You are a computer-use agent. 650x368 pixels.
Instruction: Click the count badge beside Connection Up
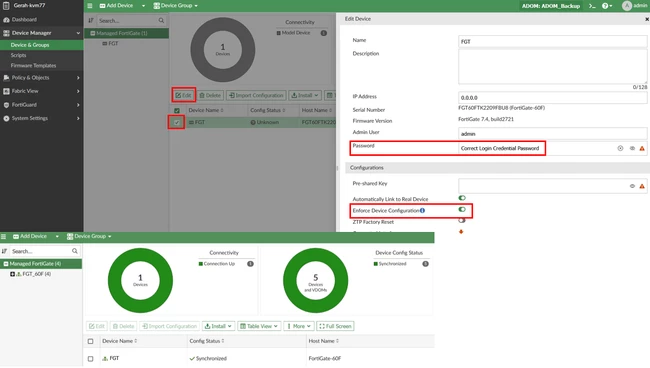(250, 264)
